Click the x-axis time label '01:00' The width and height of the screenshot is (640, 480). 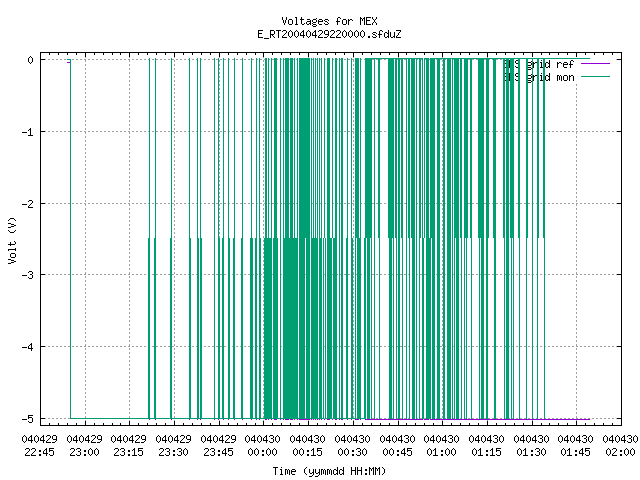pyautogui.click(x=441, y=452)
